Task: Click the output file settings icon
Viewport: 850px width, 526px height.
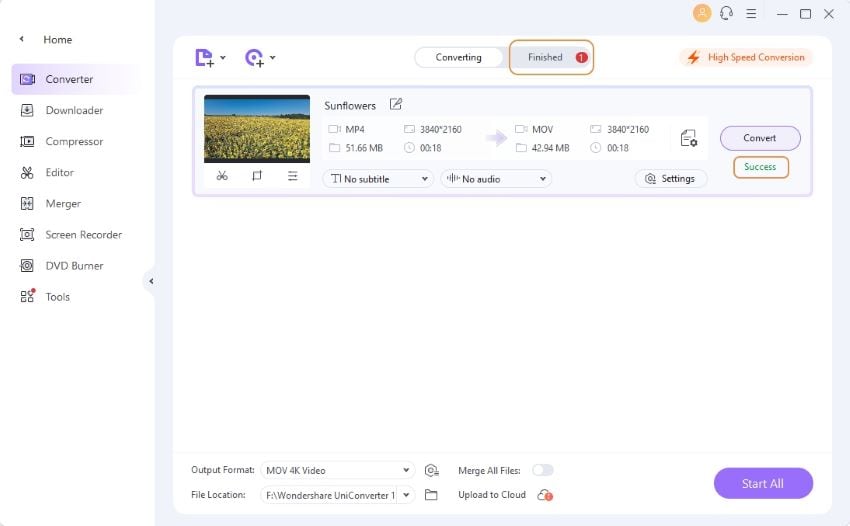Action: click(x=688, y=138)
